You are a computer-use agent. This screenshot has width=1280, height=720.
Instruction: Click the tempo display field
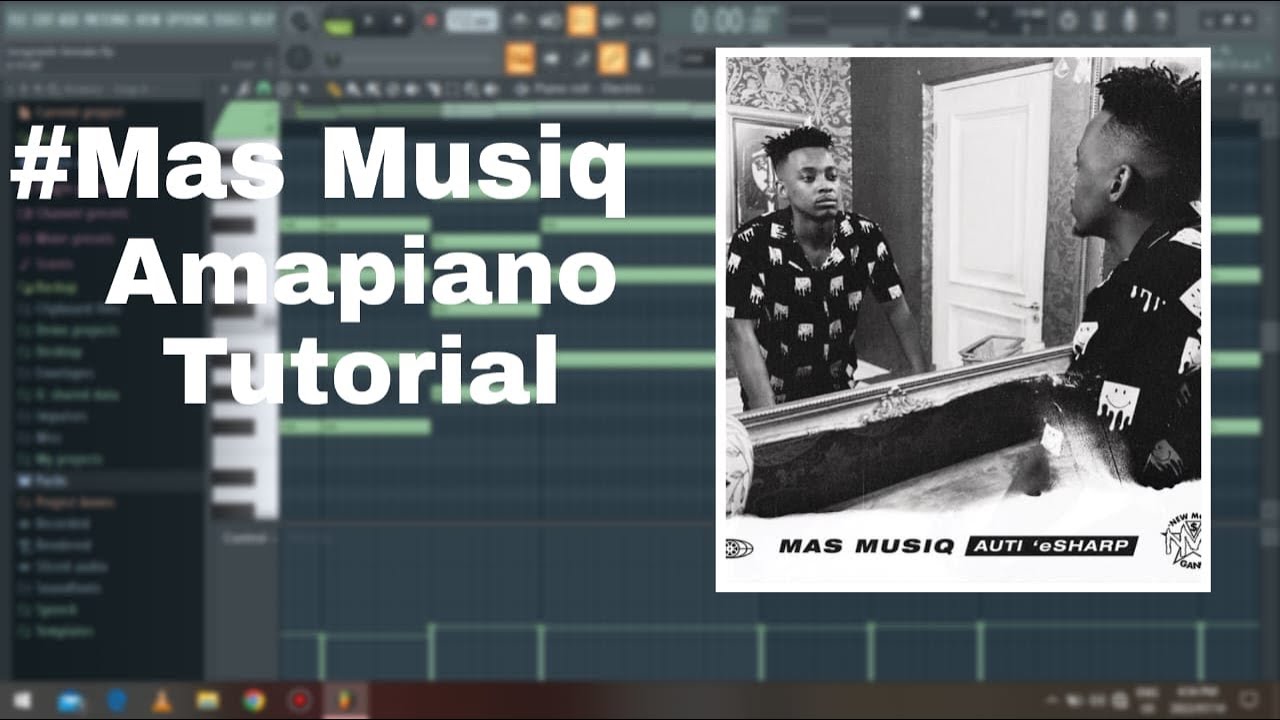[x=472, y=20]
